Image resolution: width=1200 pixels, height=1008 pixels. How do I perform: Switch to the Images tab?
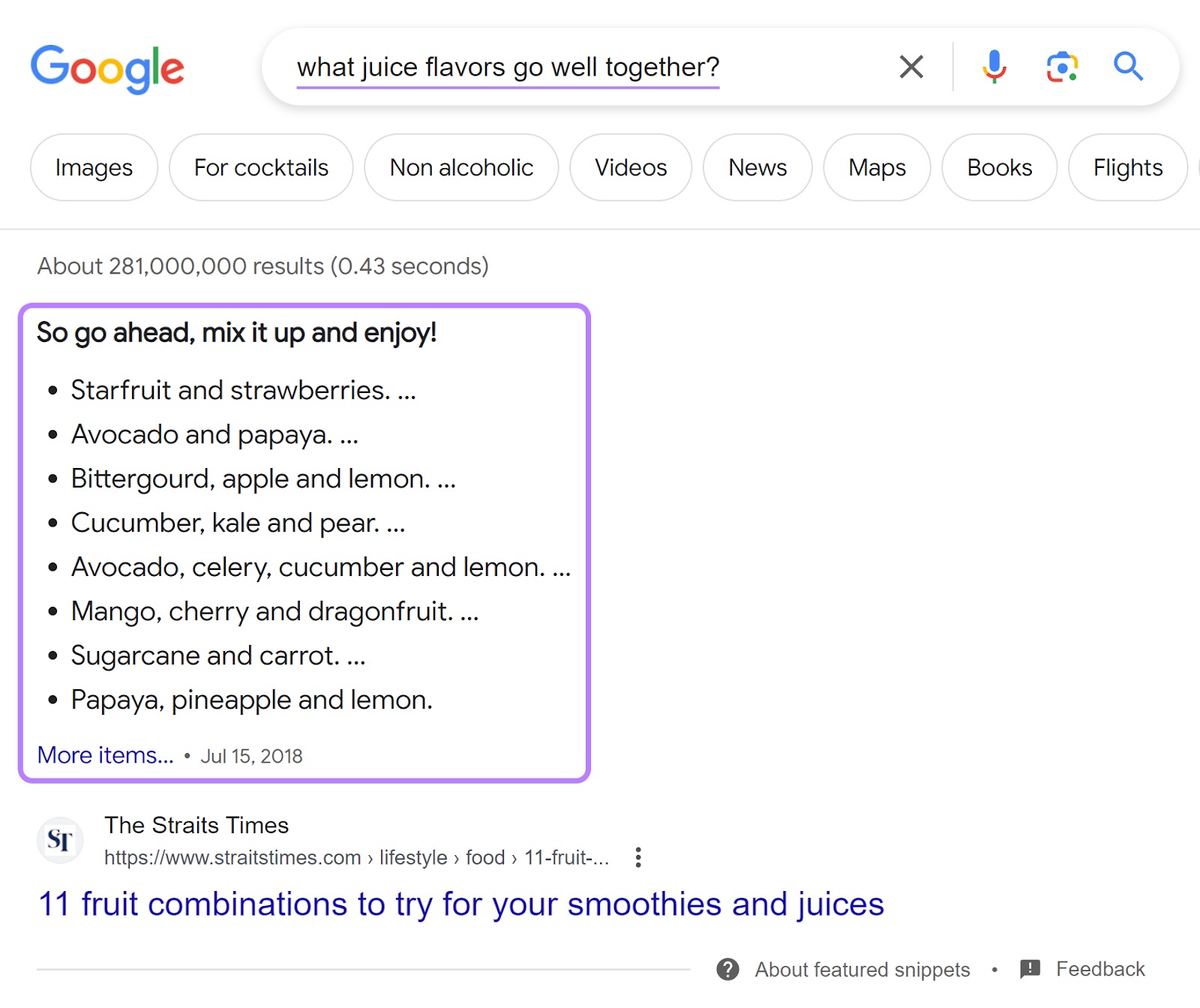point(94,167)
